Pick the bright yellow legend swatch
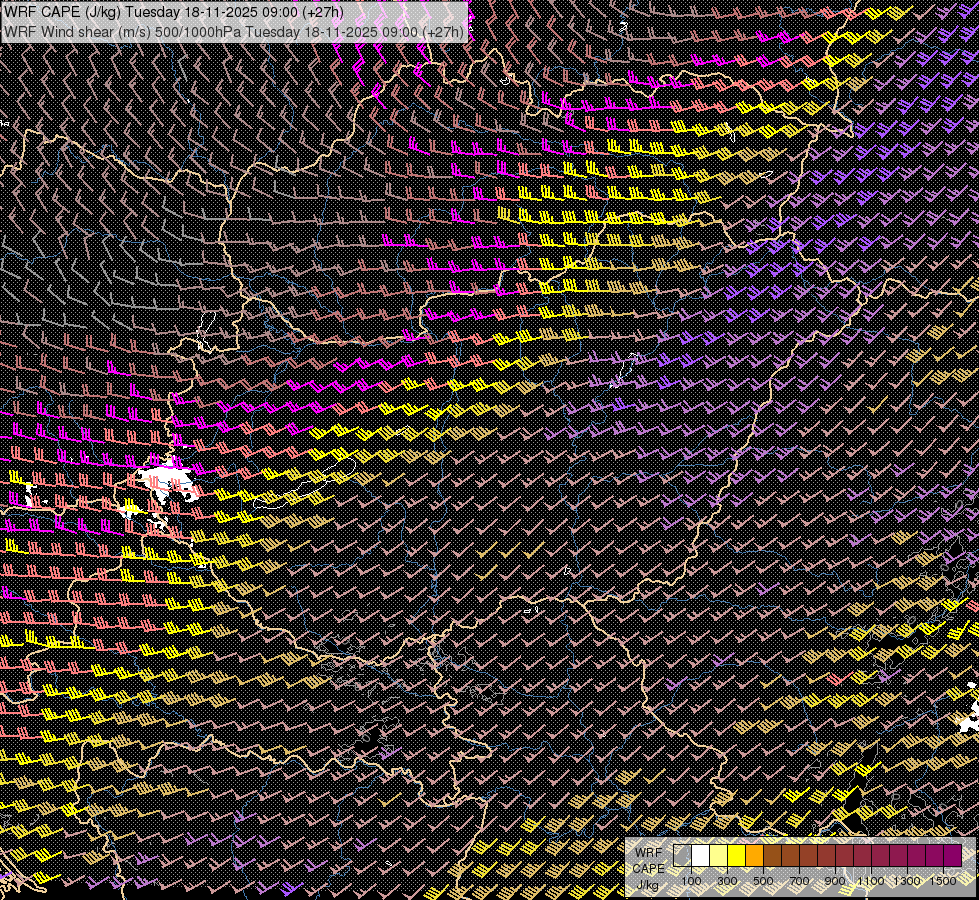 pos(737,855)
